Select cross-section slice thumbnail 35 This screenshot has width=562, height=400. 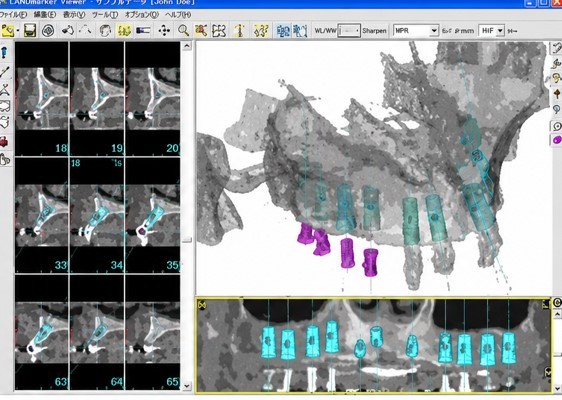click(x=153, y=215)
